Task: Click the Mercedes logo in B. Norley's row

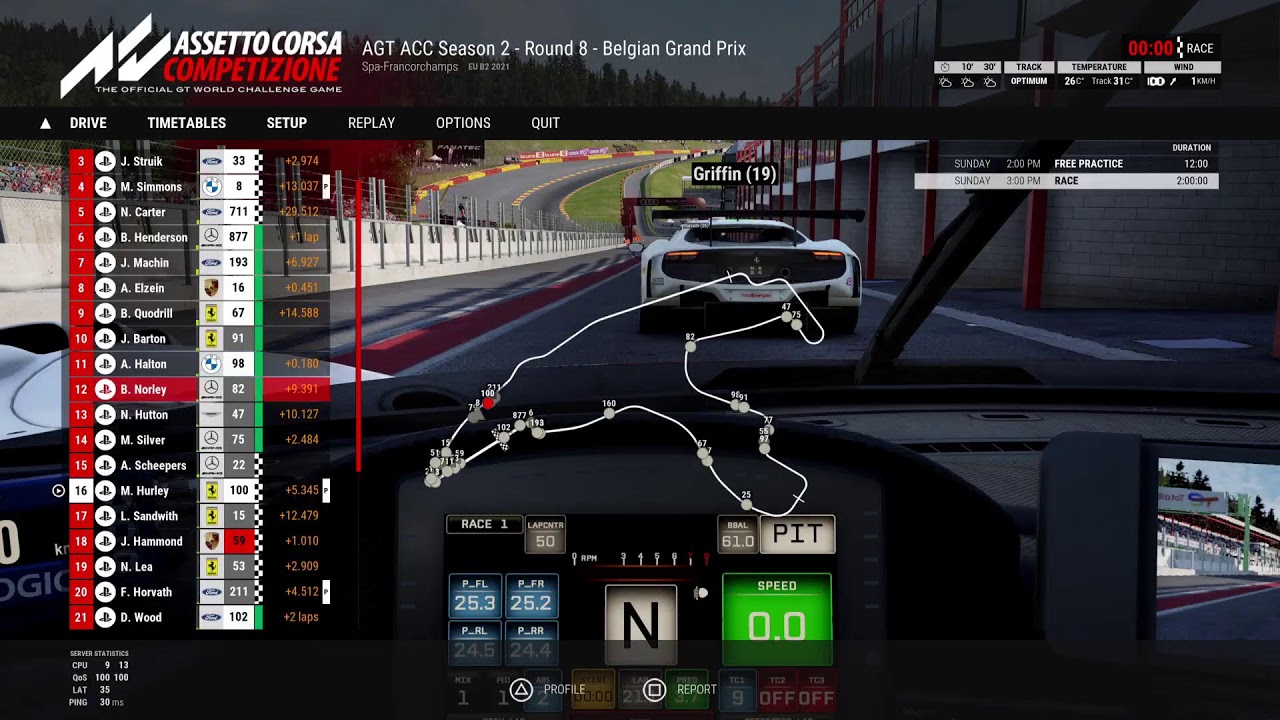Action: [x=211, y=389]
